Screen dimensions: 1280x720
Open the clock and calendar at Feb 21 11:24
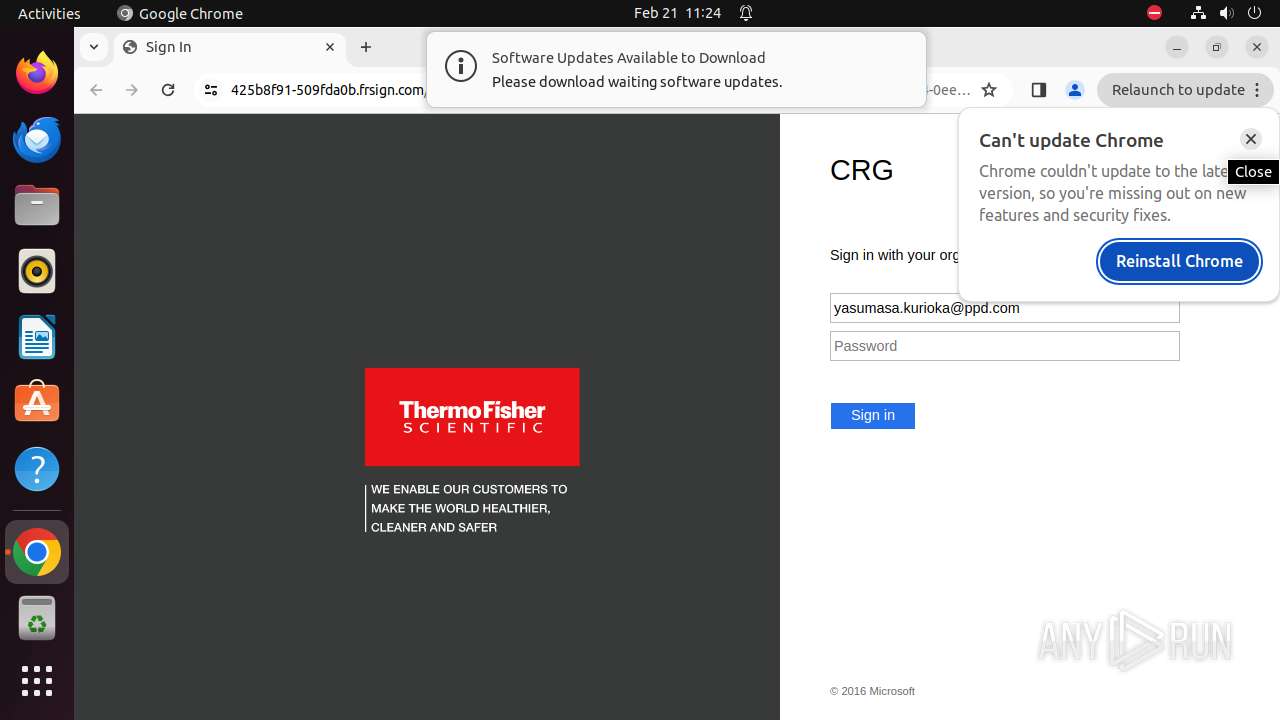tap(677, 13)
